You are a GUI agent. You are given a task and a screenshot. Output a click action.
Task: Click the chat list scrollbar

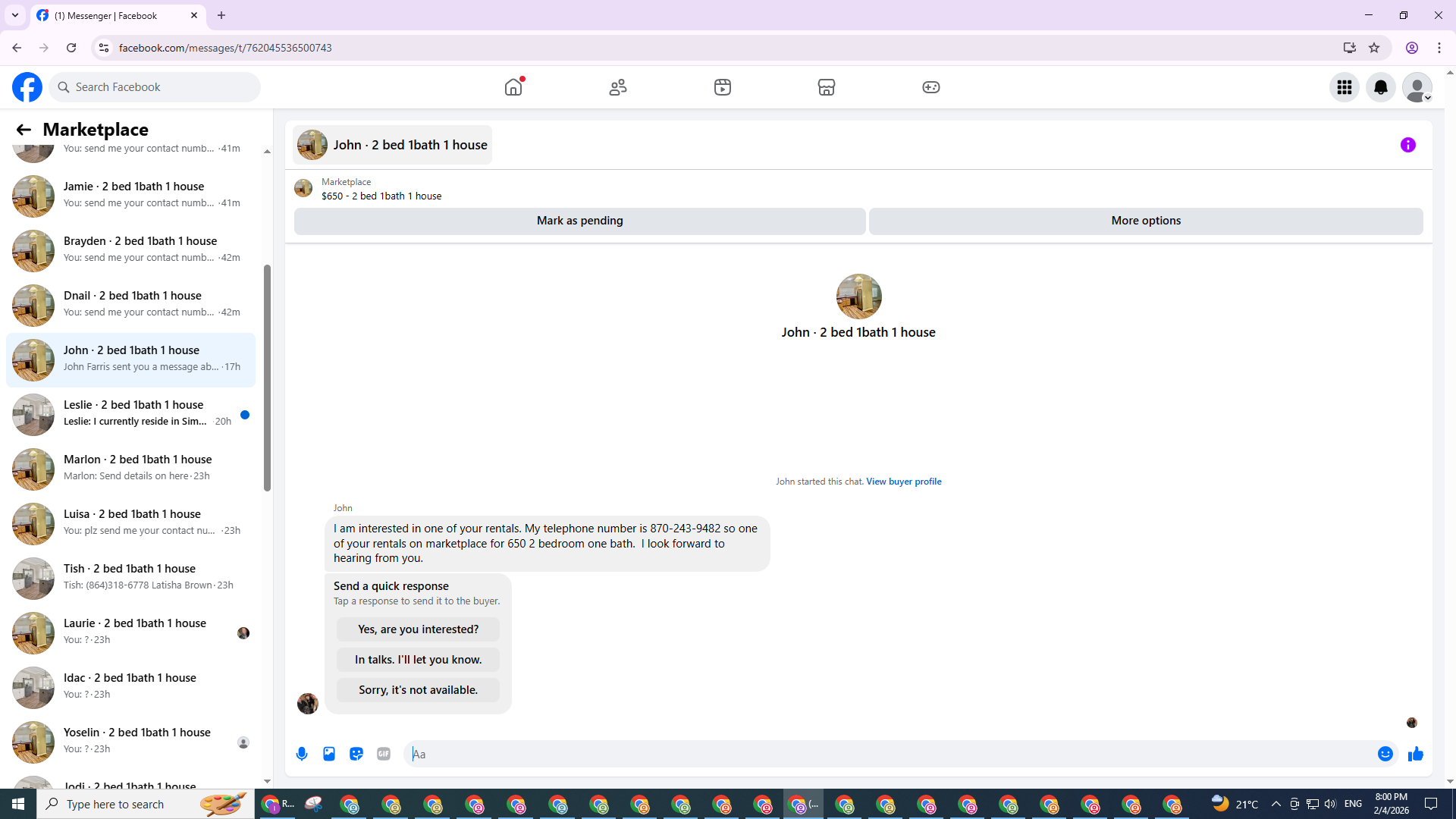(267, 379)
